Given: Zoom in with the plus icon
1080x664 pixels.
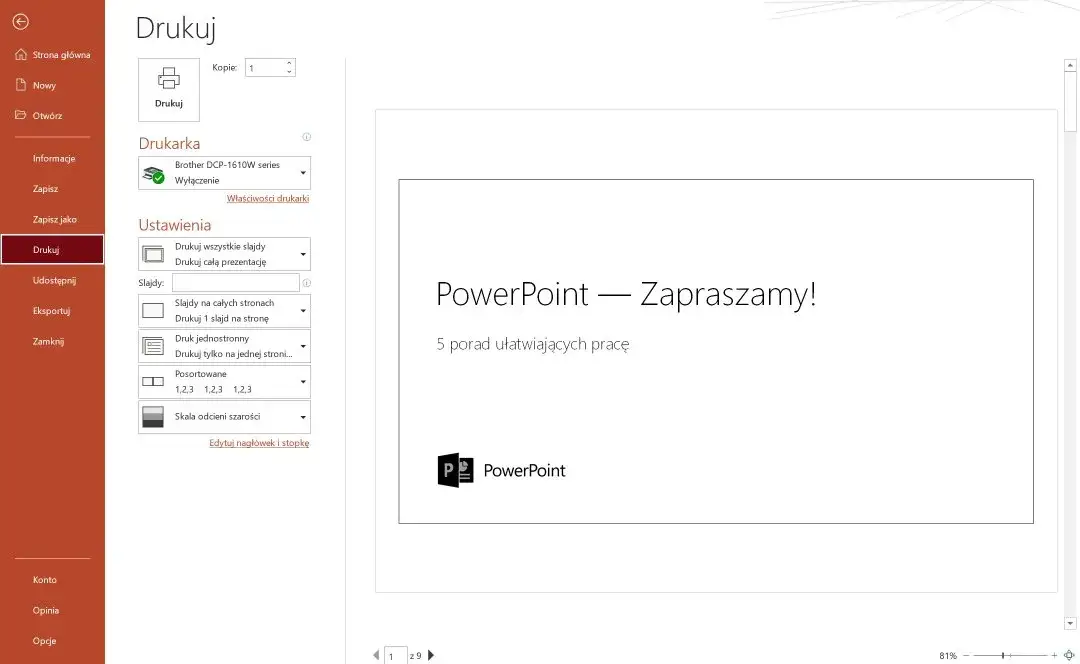Looking at the screenshot, I should [x=1054, y=655].
